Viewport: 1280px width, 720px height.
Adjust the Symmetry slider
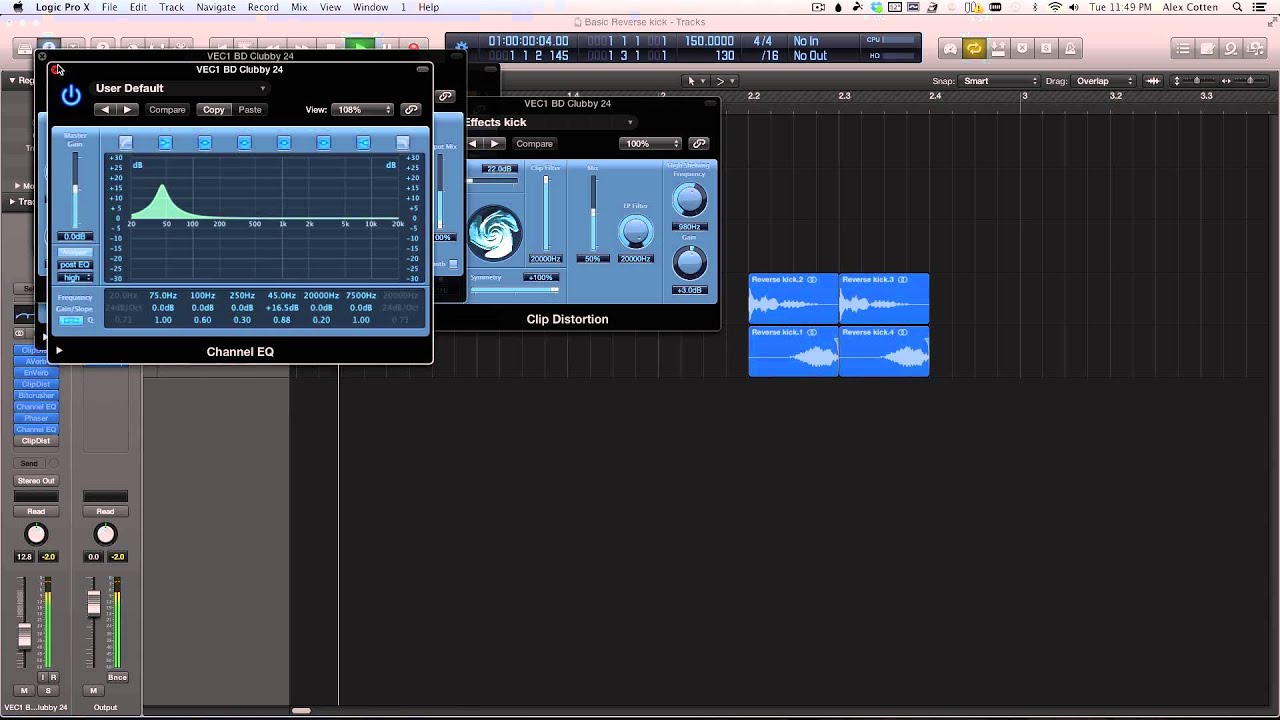514,290
